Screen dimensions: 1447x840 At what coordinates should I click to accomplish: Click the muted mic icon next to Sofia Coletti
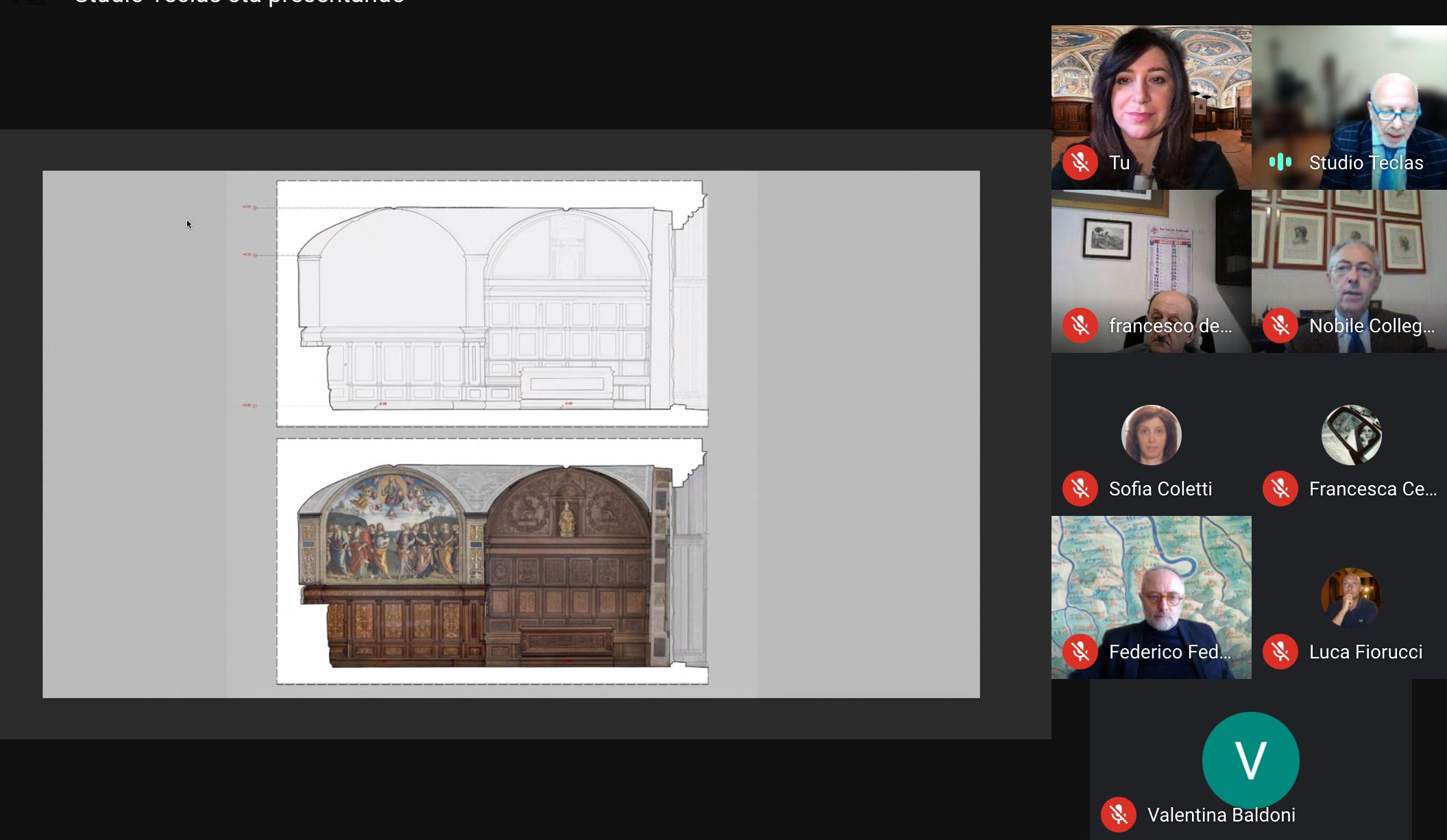(x=1080, y=489)
